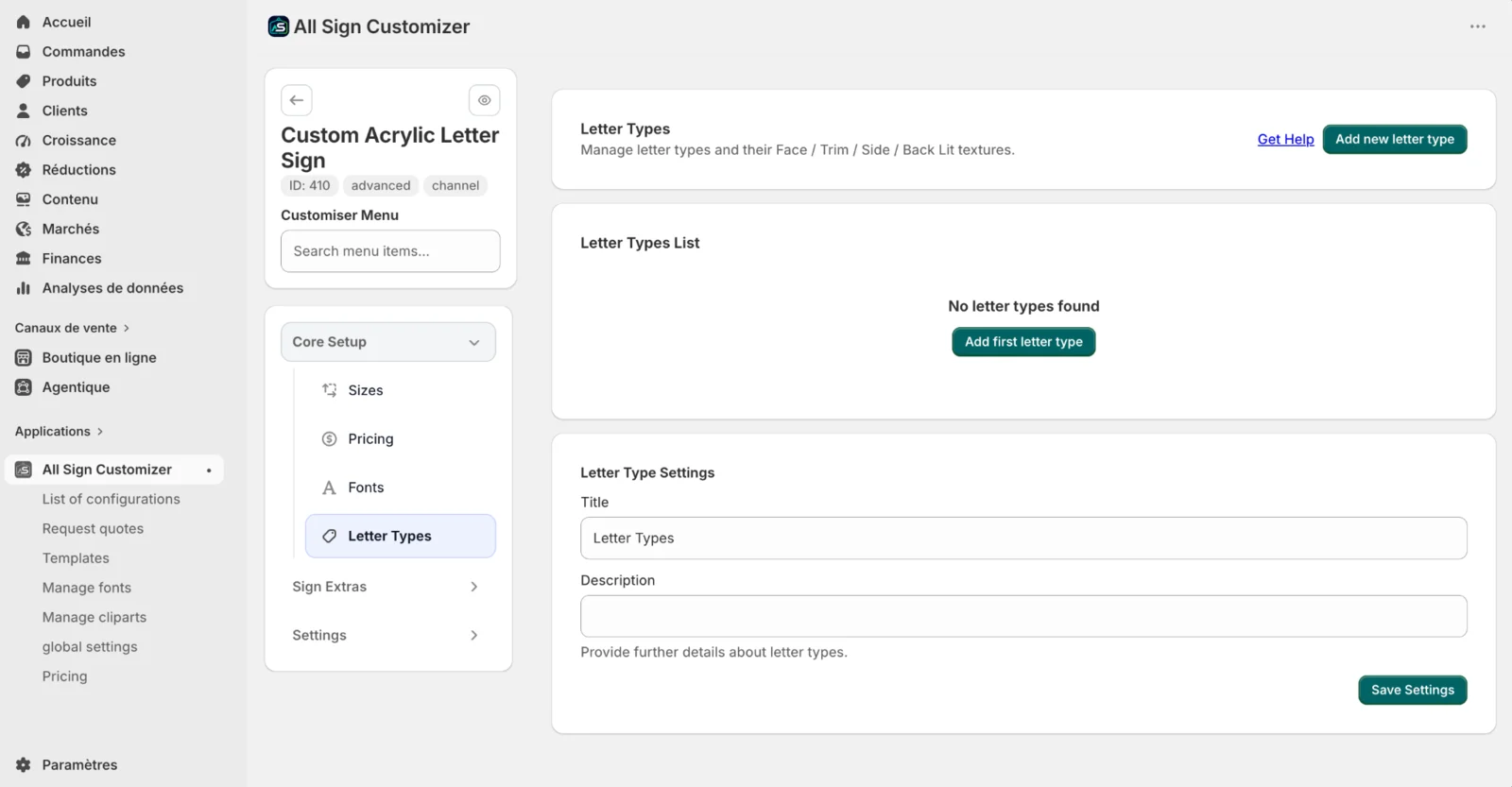Click the Description input field
The height and width of the screenshot is (787, 1512).
[x=1023, y=616]
